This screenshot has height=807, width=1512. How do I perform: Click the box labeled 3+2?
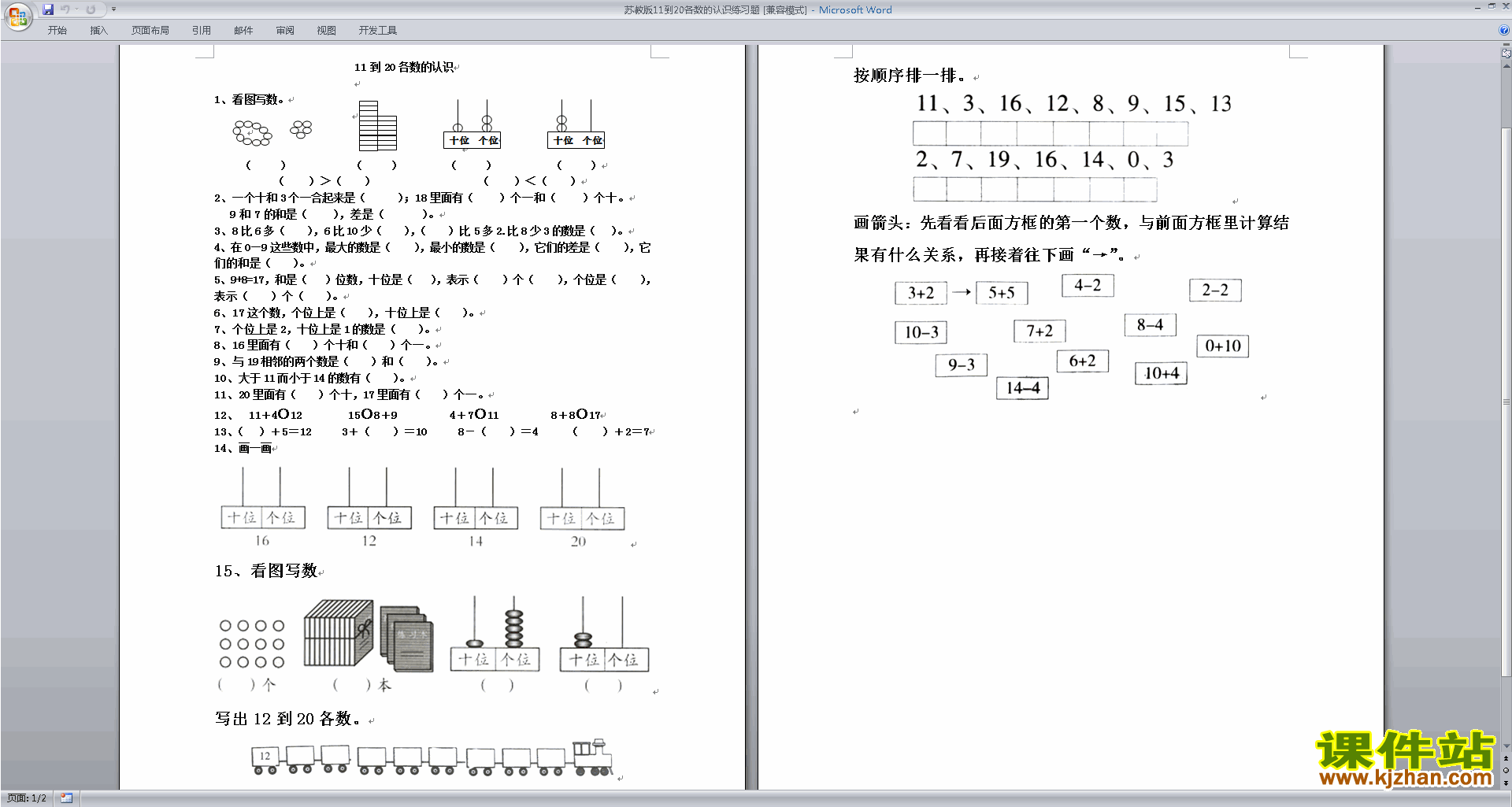tap(921, 293)
